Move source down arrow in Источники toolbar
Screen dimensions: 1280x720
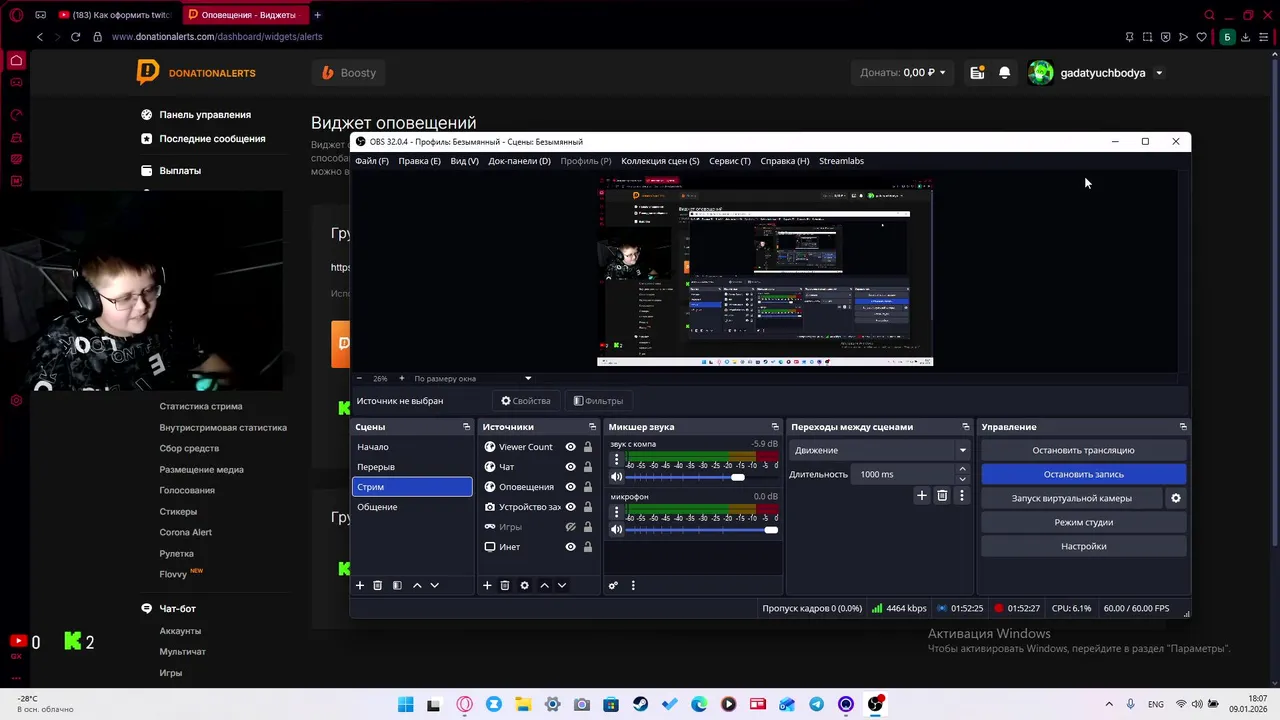coord(562,585)
